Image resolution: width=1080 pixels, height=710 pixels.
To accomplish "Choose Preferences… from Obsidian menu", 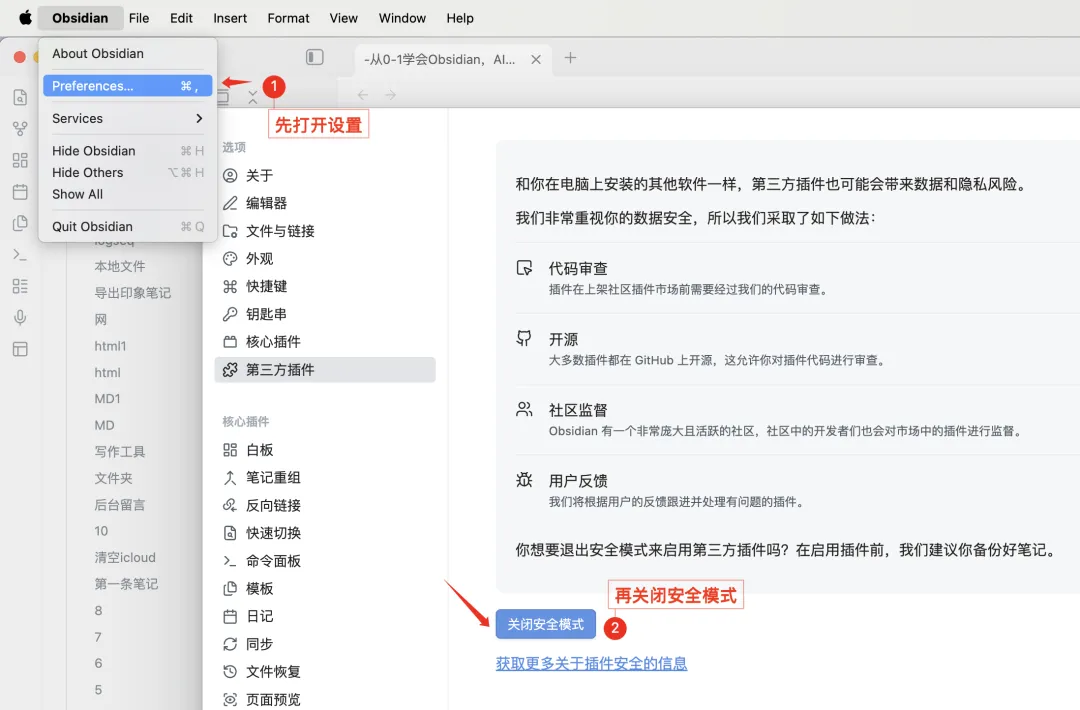I will pyautogui.click(x=127, y=86).
